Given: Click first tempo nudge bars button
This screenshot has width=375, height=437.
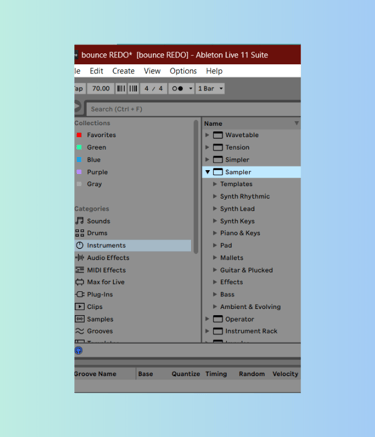Looking at the screenshot, I should tap(121, 88).
